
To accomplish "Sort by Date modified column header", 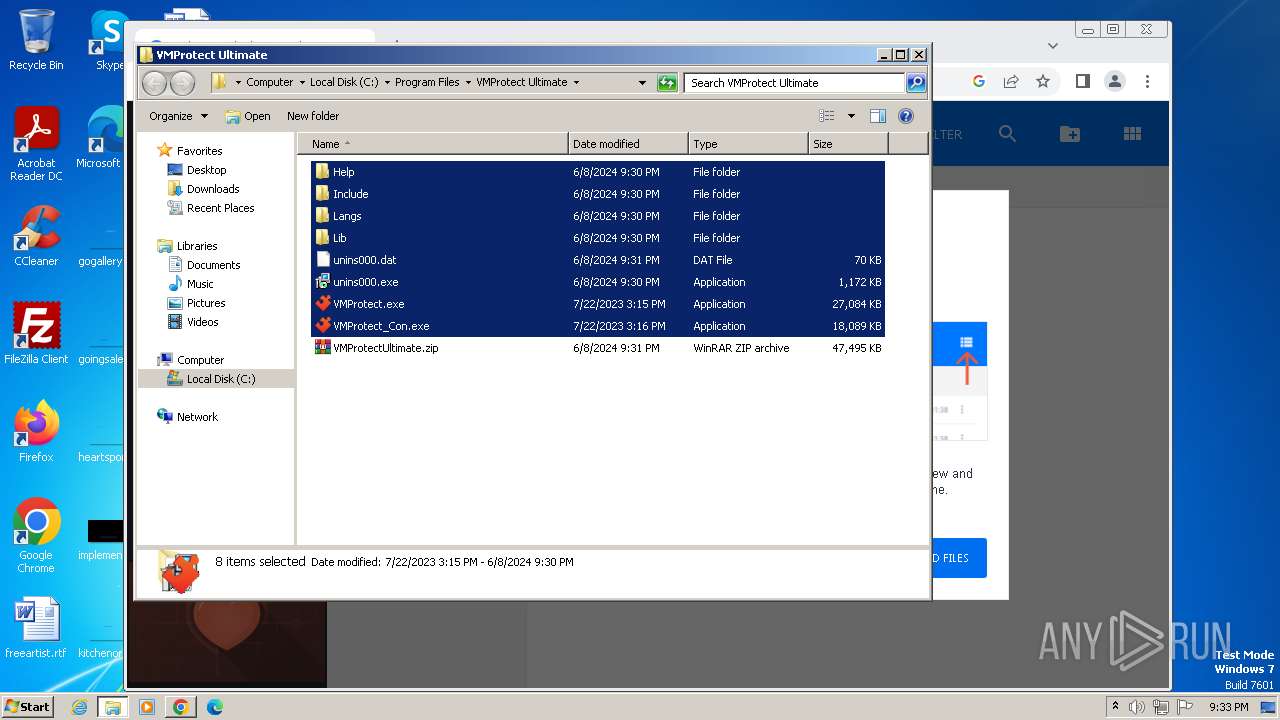I will (x=628, y=144).
